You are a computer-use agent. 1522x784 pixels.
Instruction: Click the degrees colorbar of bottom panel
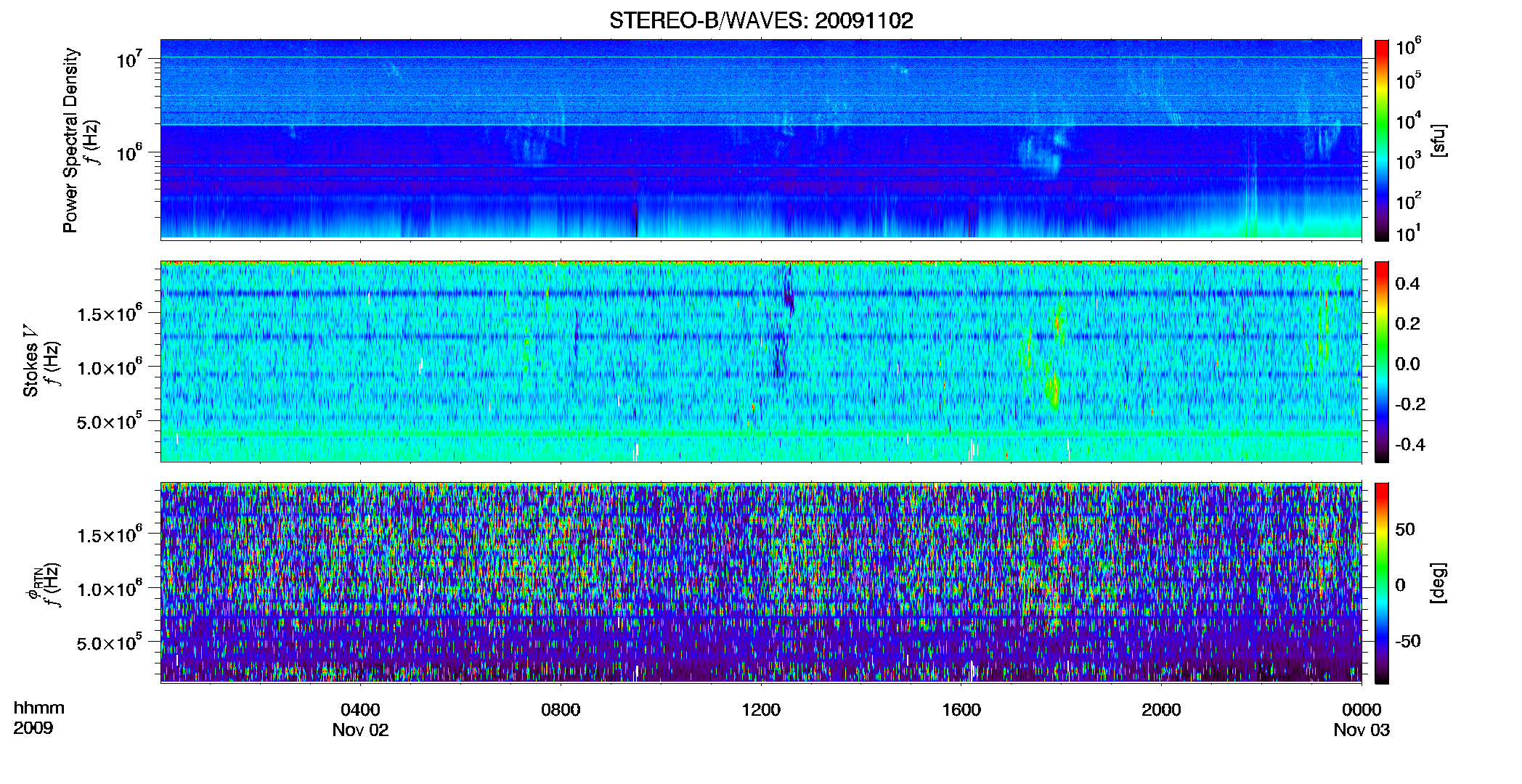pos(1382,583)
